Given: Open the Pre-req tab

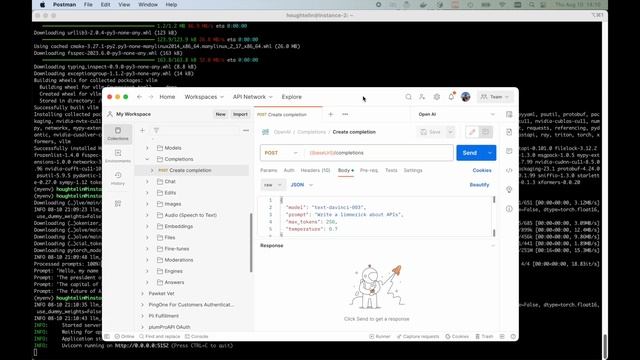Looking at the screenshot, I should tap(369, 170).
